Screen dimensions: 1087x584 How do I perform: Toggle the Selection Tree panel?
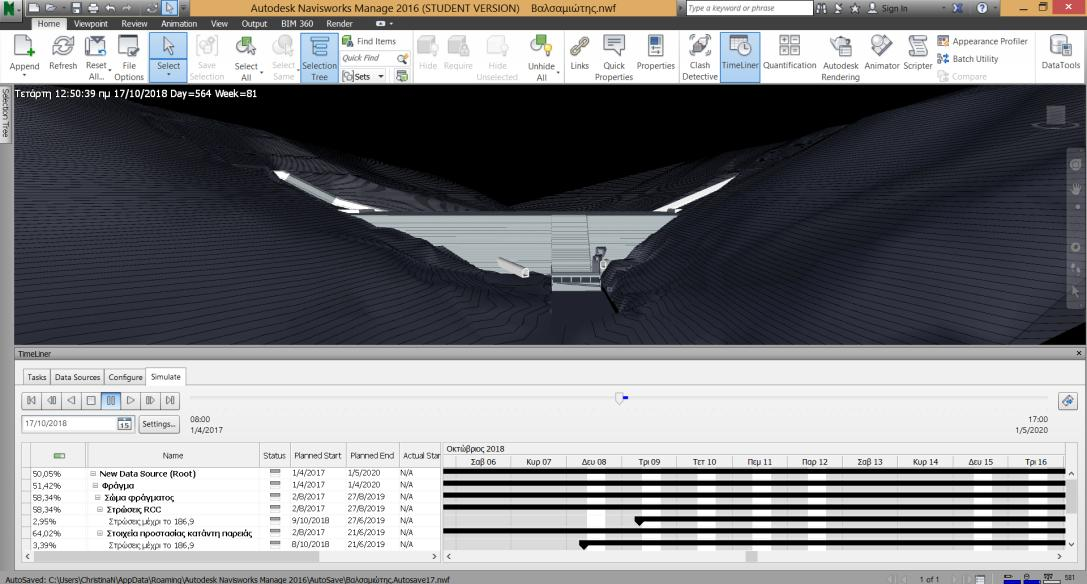click(319, 57)
